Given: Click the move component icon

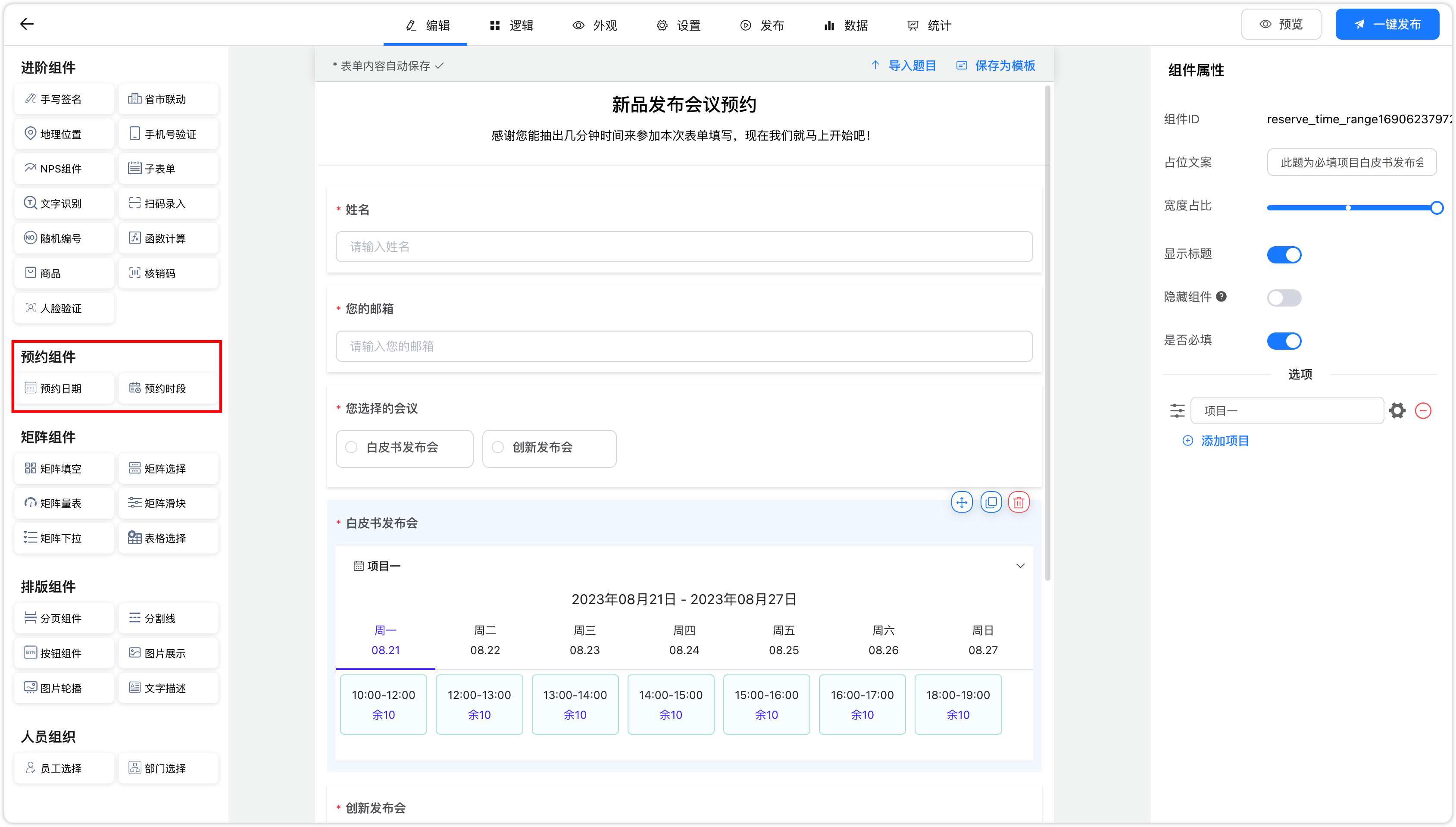Looking at the screenshot, I should (962, 503).
